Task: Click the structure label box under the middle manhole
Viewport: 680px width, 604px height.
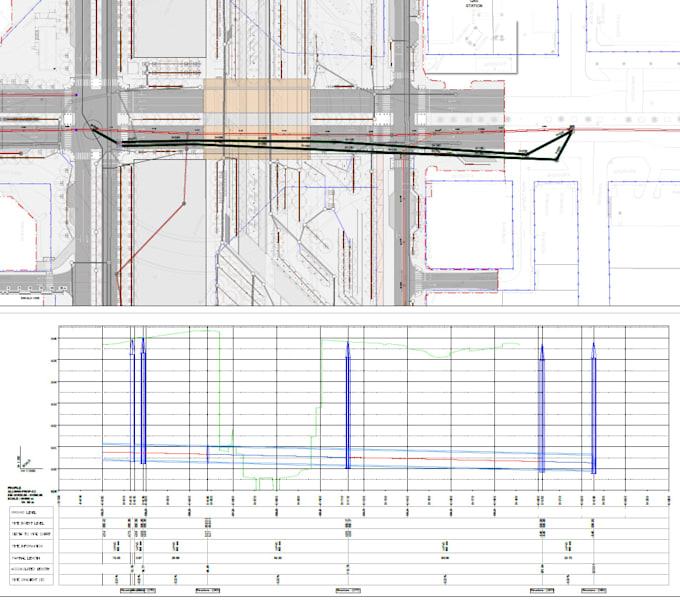Action: 348,591
